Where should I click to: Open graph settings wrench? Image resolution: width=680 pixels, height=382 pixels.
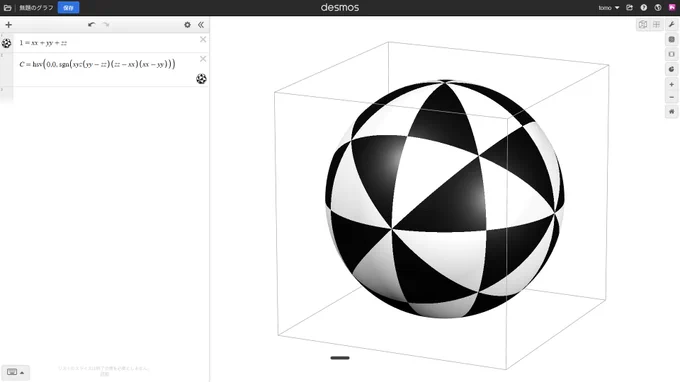point(672,25)
